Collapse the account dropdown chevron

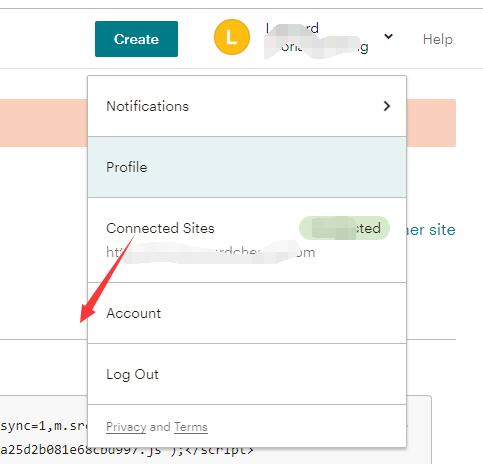tap(388, 36)
